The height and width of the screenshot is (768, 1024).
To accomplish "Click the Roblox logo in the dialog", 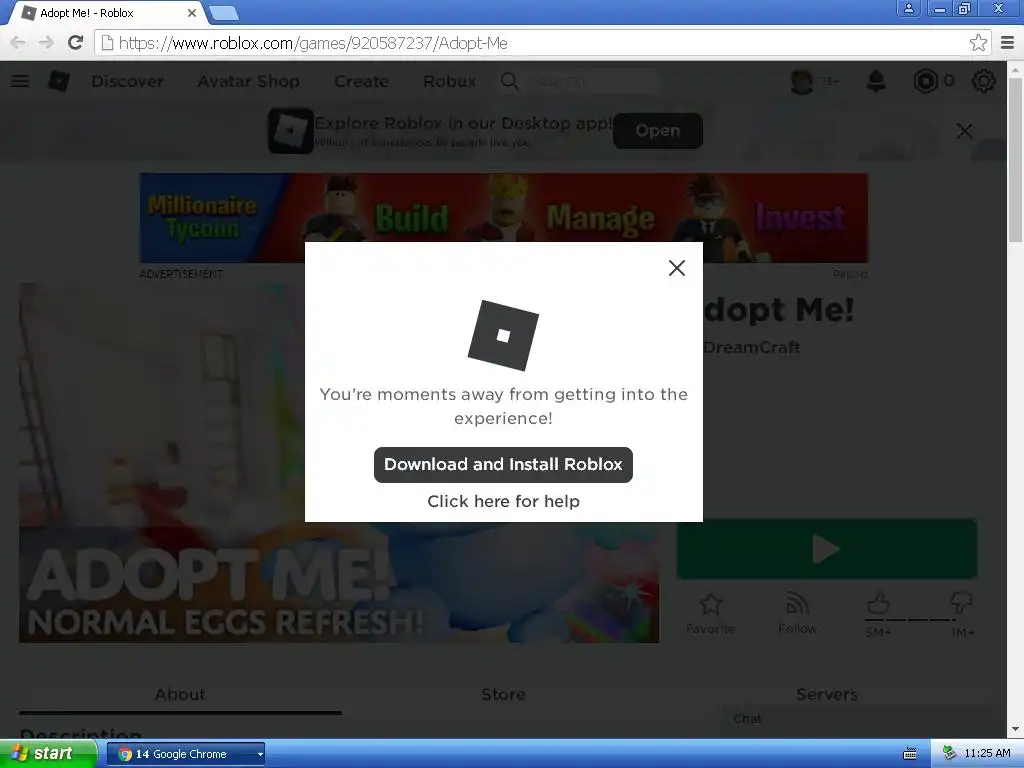I will tap(503, 335).
